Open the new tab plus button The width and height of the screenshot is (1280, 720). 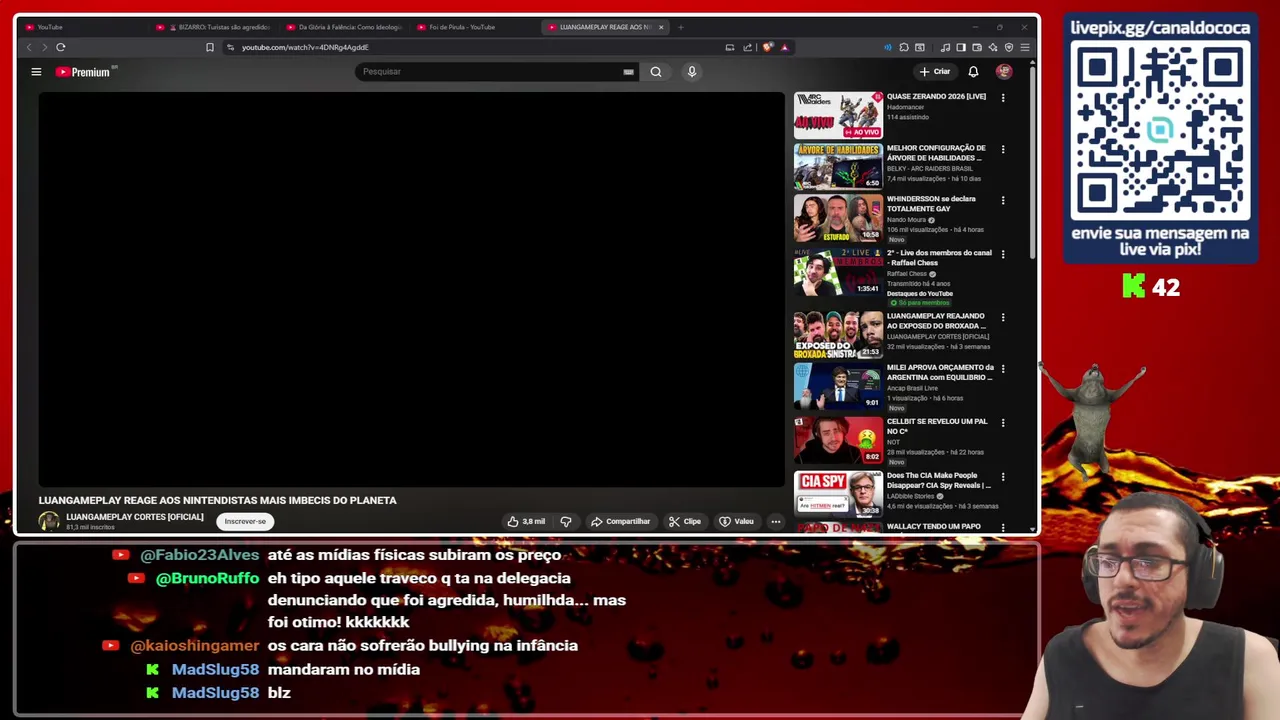[x=680, y=27]
